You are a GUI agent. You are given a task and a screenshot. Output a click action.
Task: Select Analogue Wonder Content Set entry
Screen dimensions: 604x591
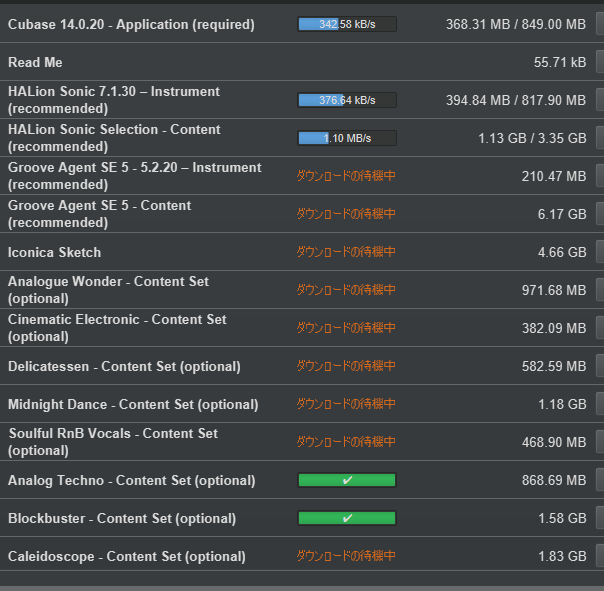tap(108, 290)
